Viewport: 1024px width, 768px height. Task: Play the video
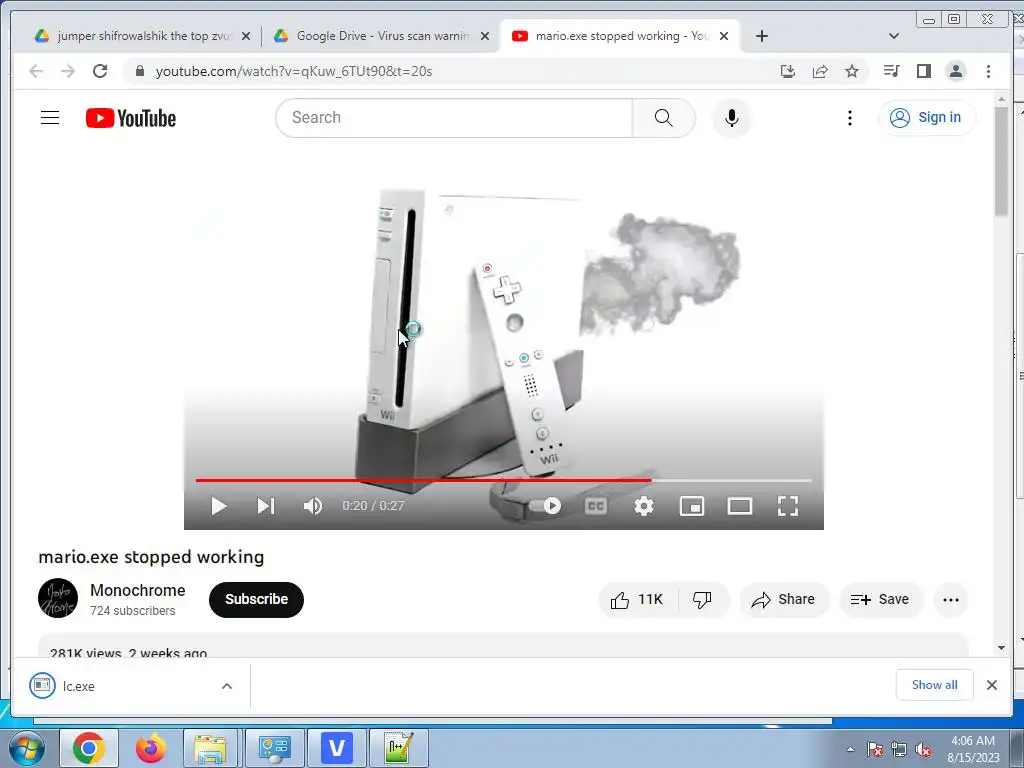pos(218,506)
